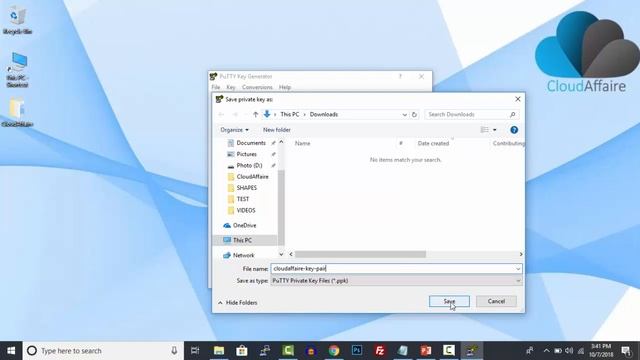Viewport: 640px width, 360px height.
Task: Open the Windows Start menu
Action: (x=11, y=351)
